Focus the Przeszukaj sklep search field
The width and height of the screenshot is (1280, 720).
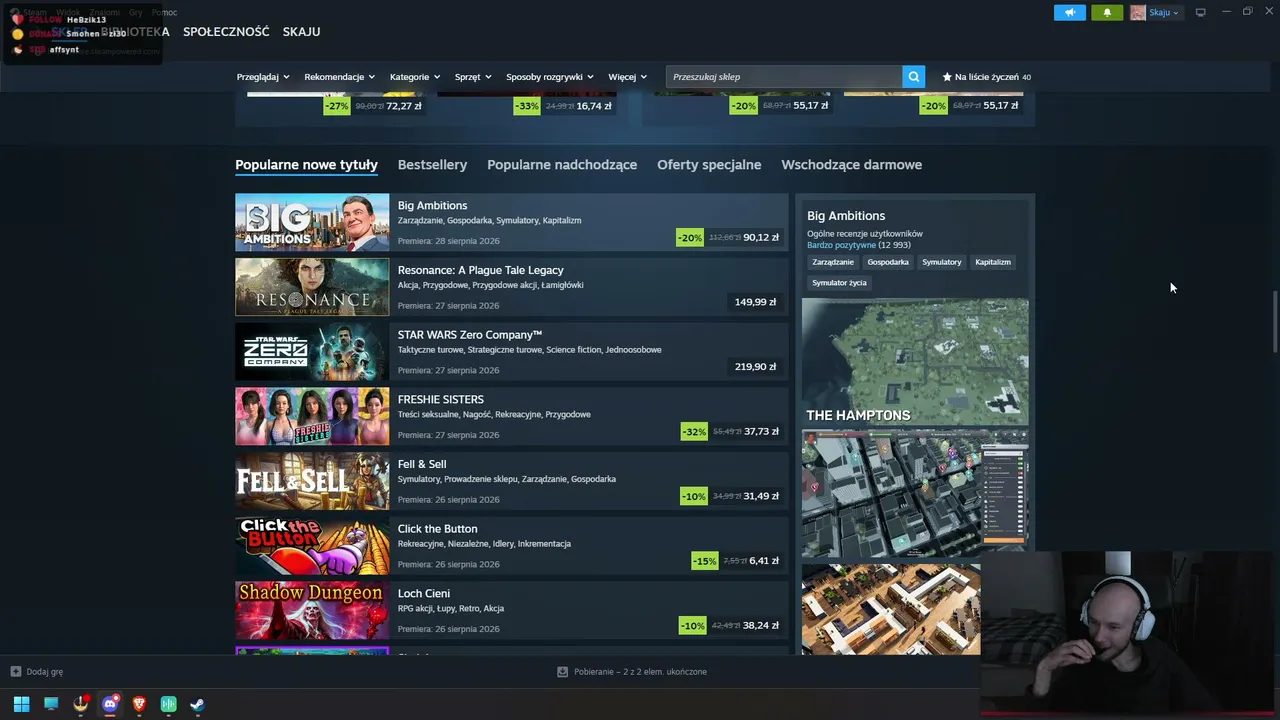click(x=784, y=77)
